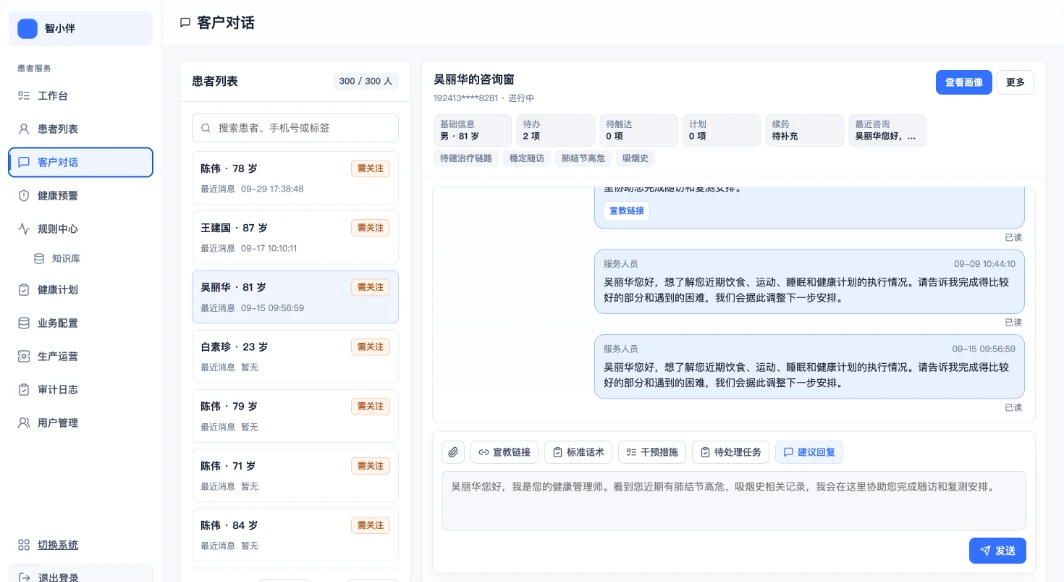Click 最近咨询 info card

pos(888,130)
